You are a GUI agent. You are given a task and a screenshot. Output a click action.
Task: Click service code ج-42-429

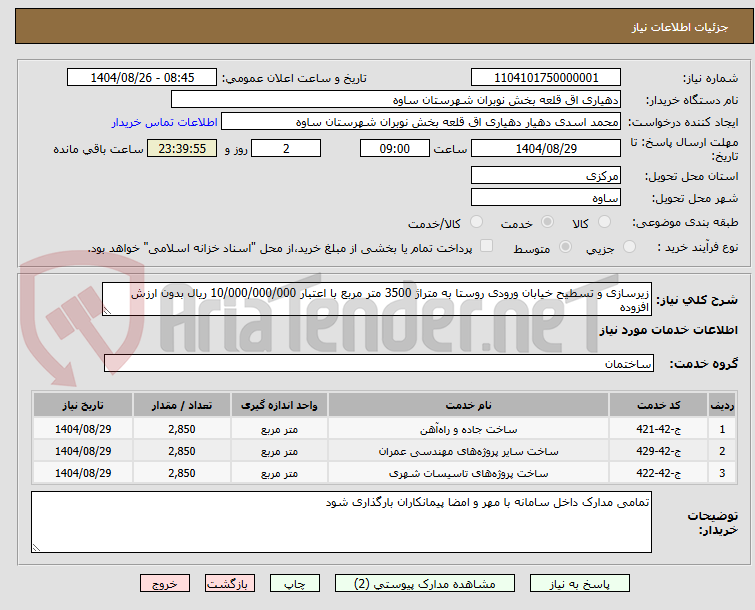click(658, 451)
